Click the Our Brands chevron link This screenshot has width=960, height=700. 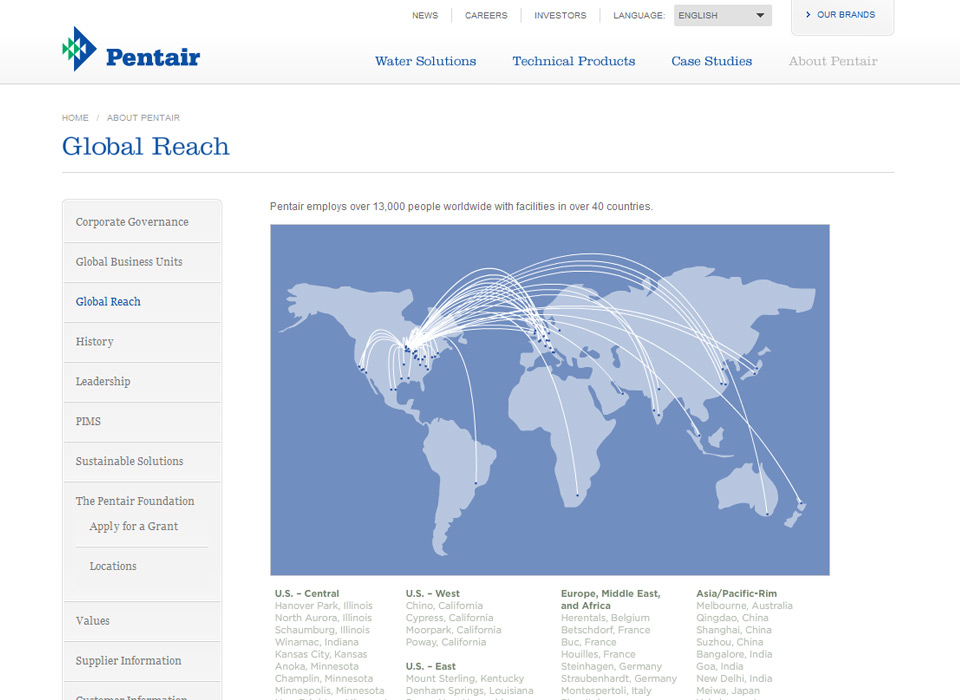[841, 15]
